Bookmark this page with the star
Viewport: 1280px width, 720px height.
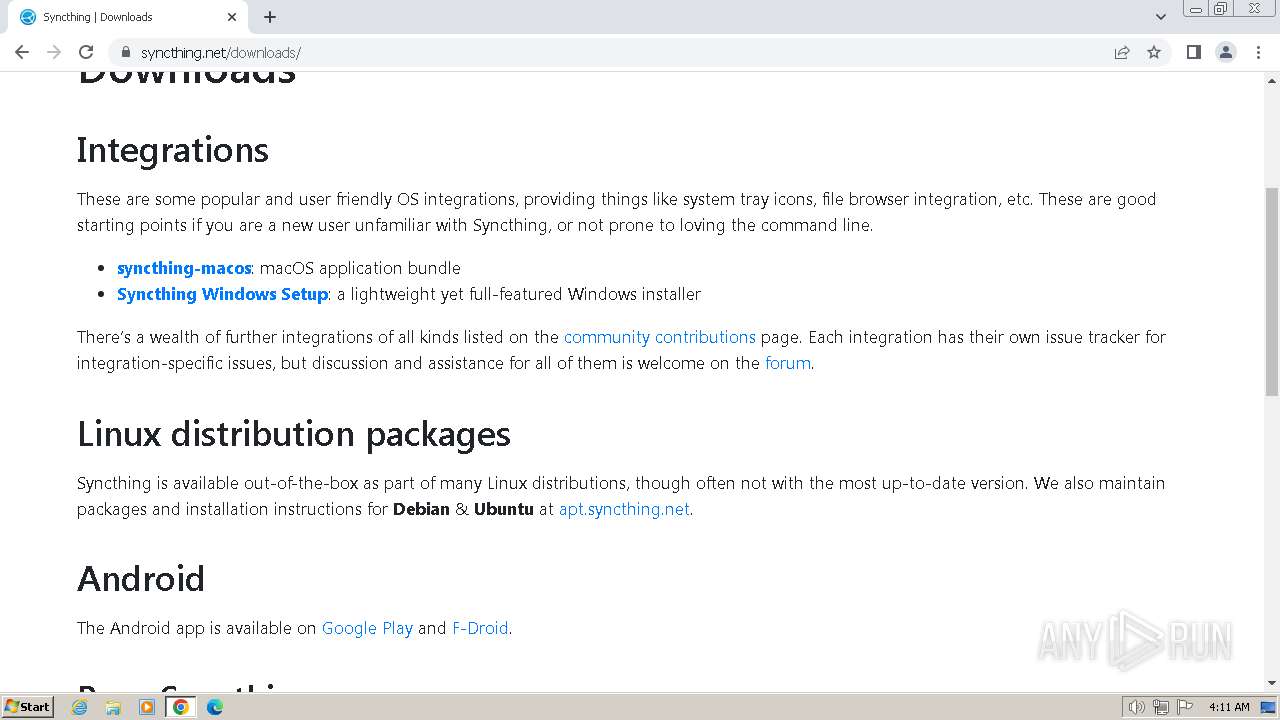tap(1154, 52)
